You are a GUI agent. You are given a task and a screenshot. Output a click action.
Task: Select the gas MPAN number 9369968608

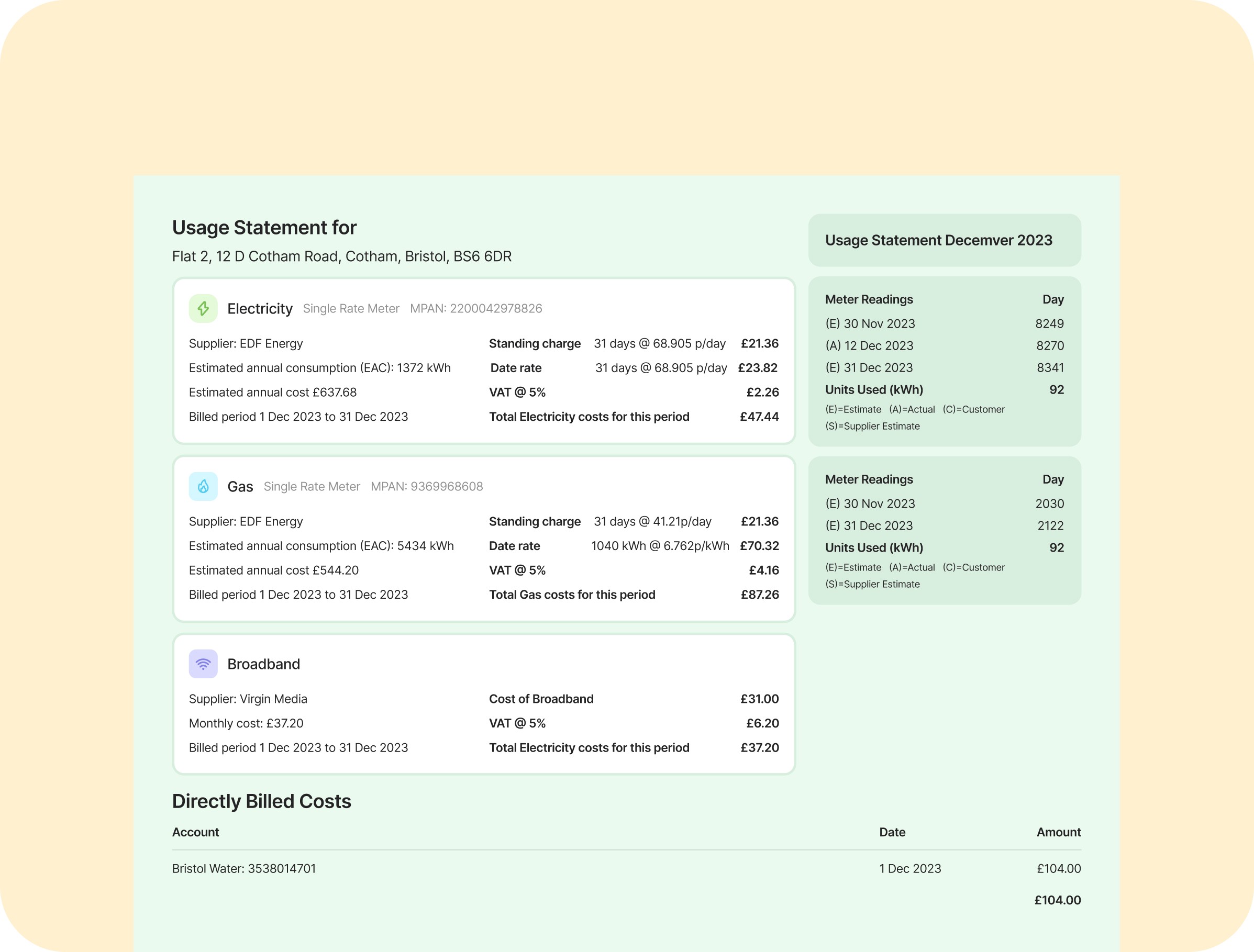[x=446, y=486]
